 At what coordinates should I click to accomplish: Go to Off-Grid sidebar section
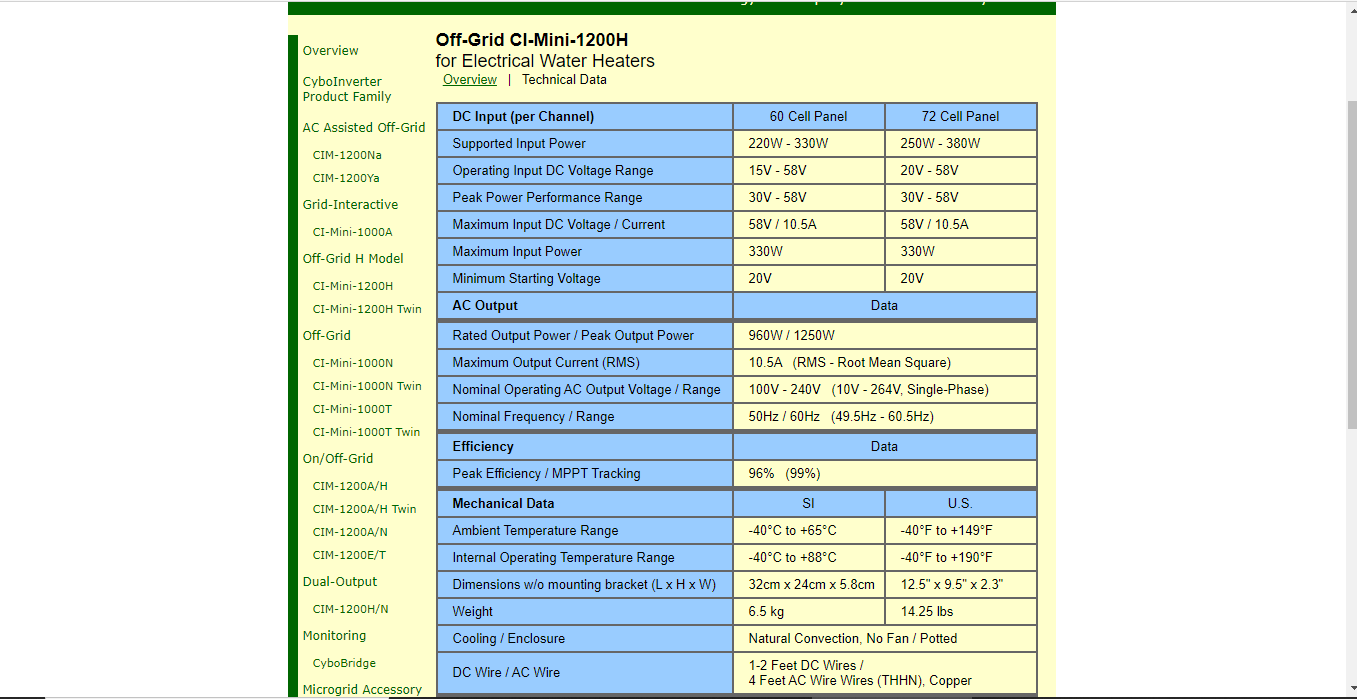[326, 336]
